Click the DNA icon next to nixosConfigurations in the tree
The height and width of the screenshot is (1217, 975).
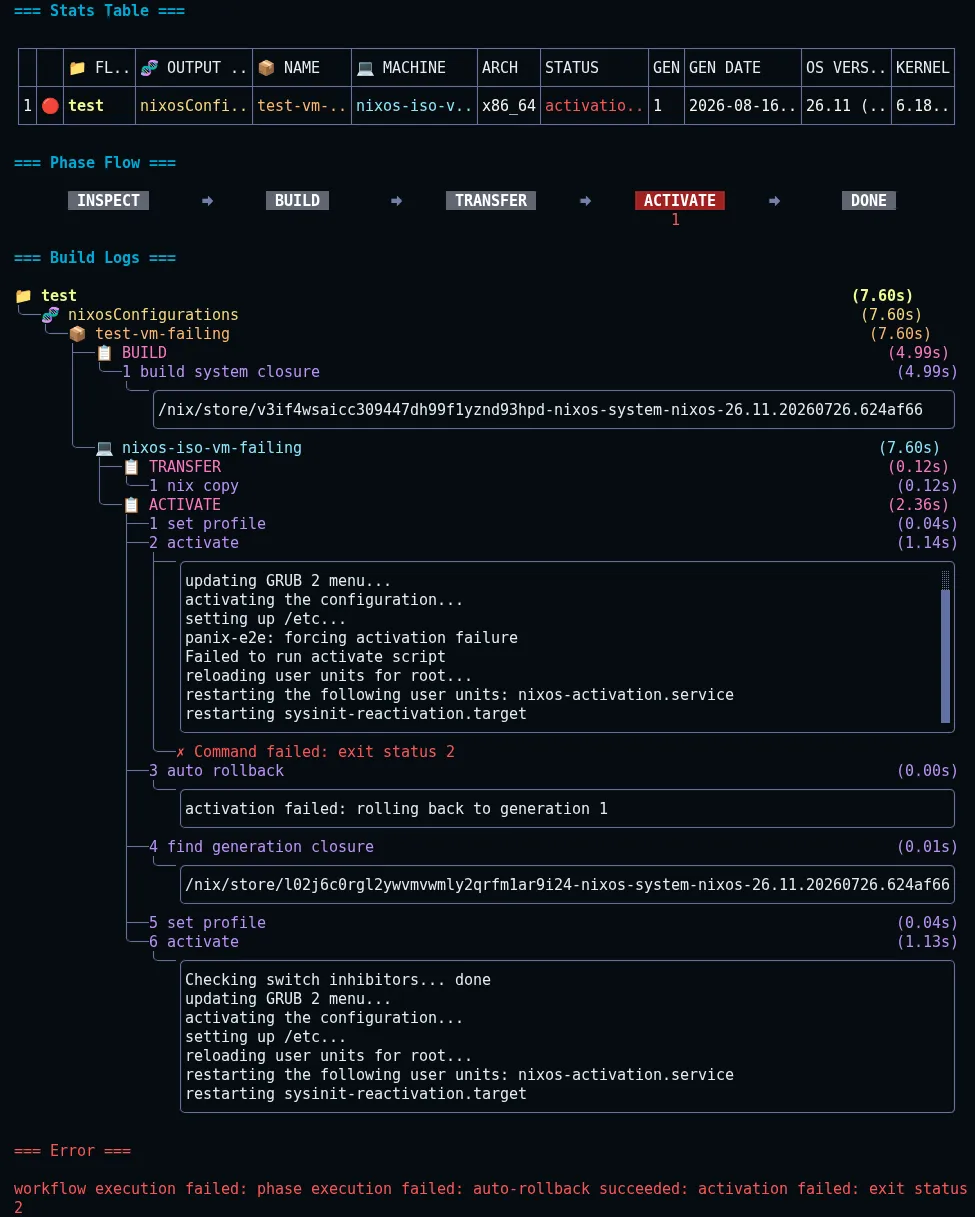coord(50,315)
